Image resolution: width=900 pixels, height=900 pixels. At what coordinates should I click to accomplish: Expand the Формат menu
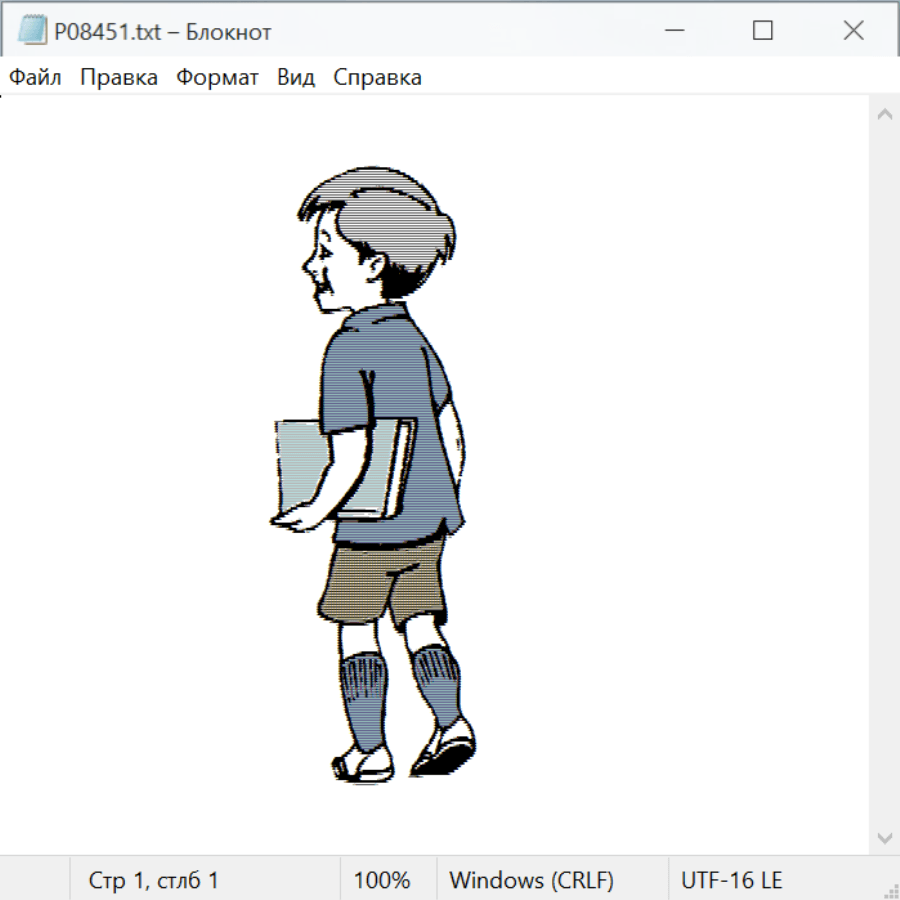[217, 78]
